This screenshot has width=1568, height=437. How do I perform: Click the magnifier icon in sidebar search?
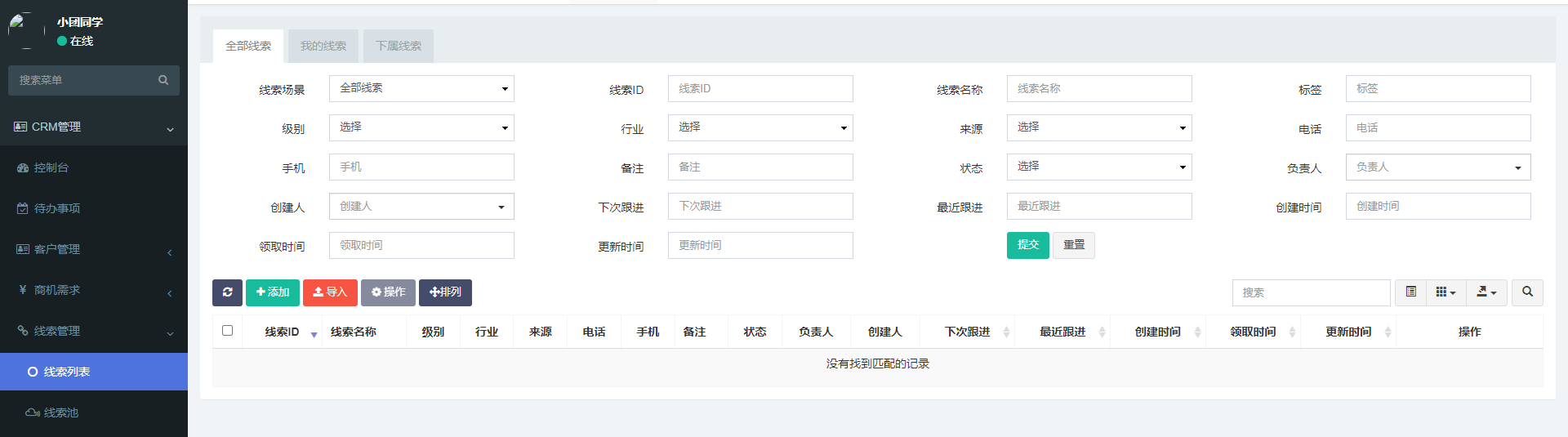click(163, 80)
